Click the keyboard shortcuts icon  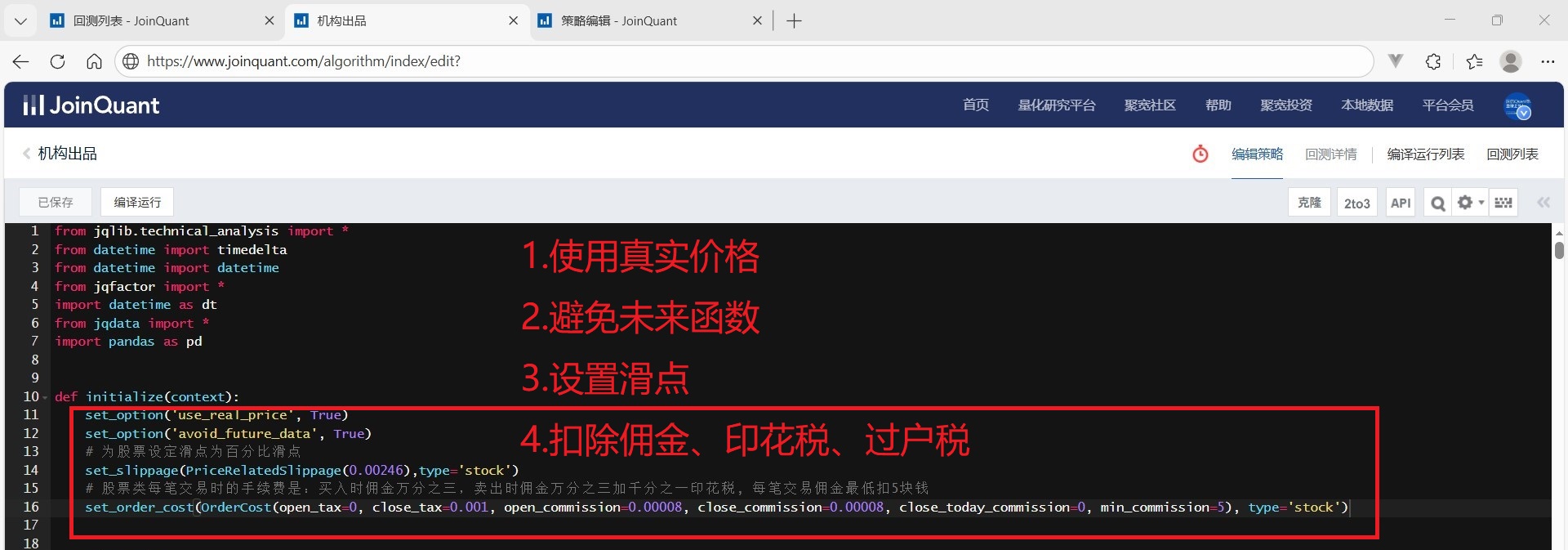click(1503, 203)
